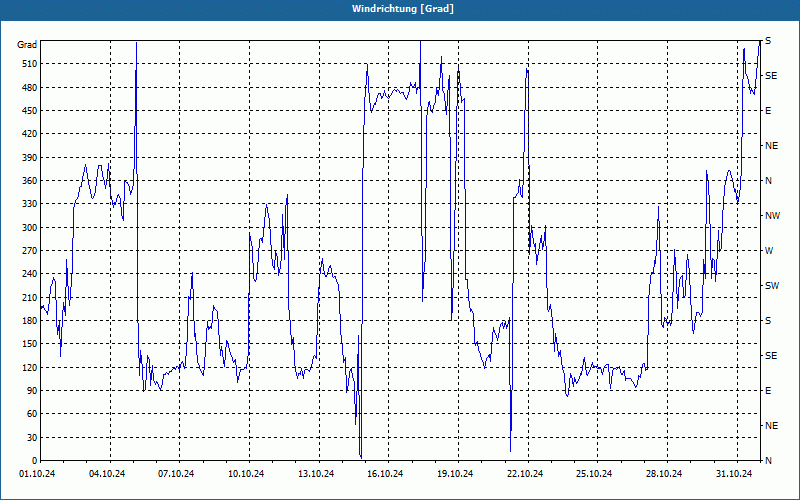Select the 510 y-axis value
This screenshot has width=800, height=500.
click(30, 64)
